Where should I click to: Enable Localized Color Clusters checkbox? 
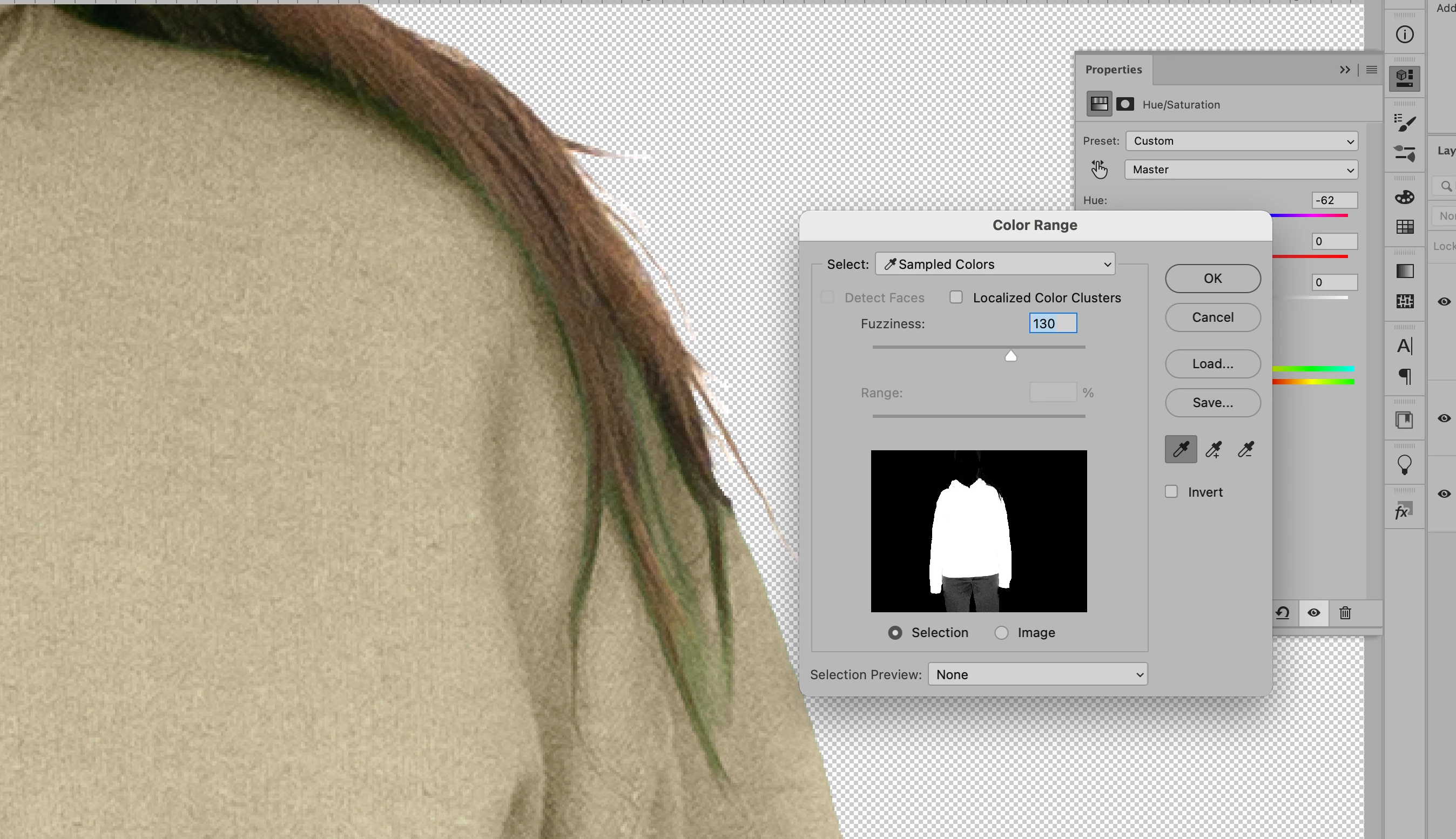point(956,297)
